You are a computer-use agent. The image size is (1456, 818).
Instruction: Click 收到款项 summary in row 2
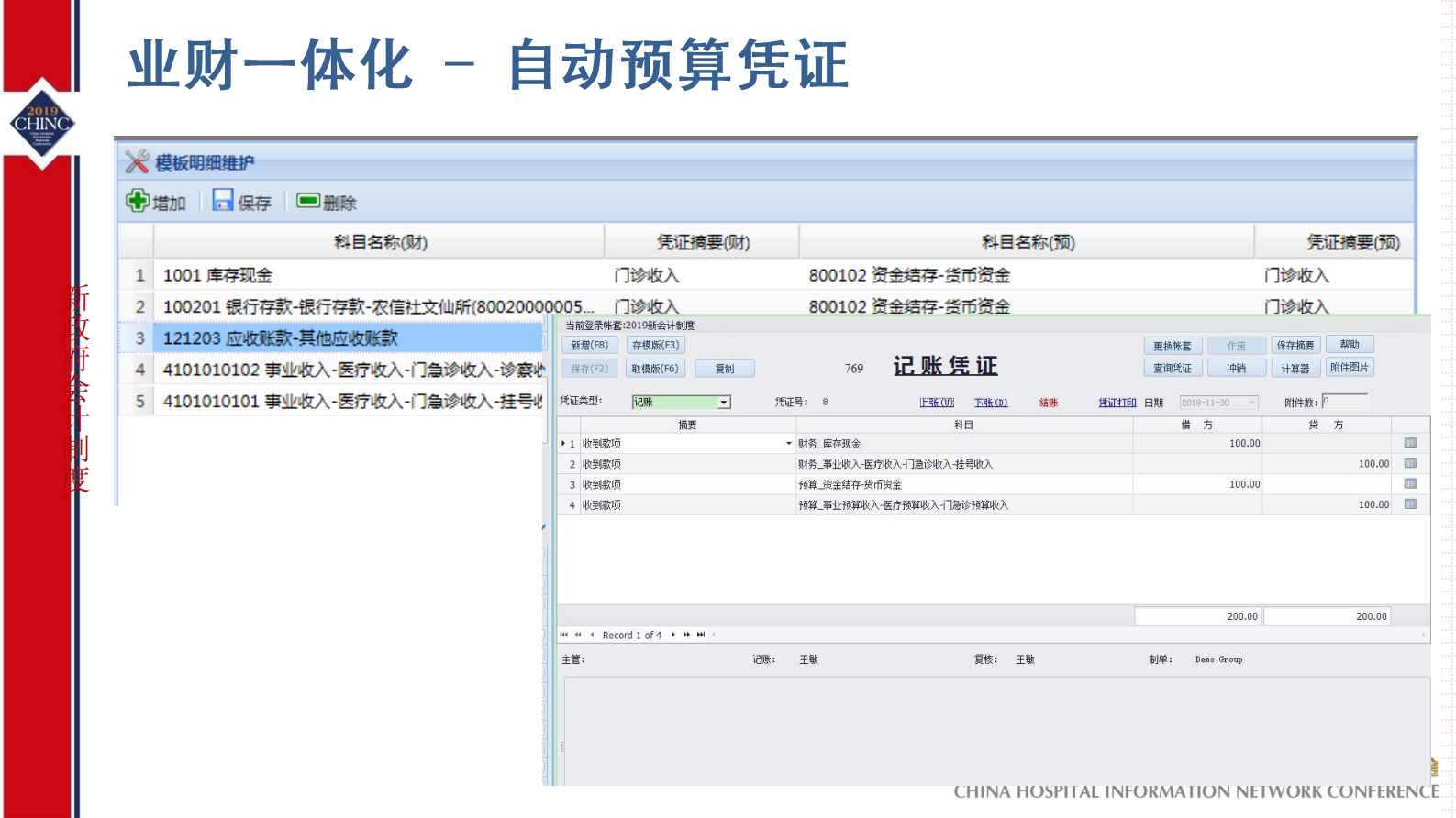pyautogui.click(x=602, y=464)
